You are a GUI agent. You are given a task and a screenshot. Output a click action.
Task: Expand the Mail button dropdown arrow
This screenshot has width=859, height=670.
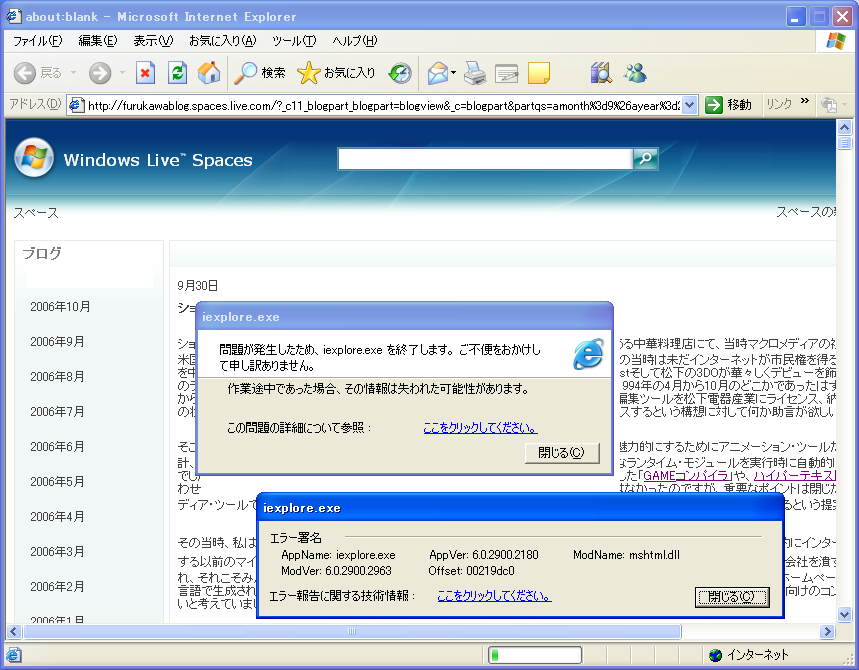tap(454, 73)
